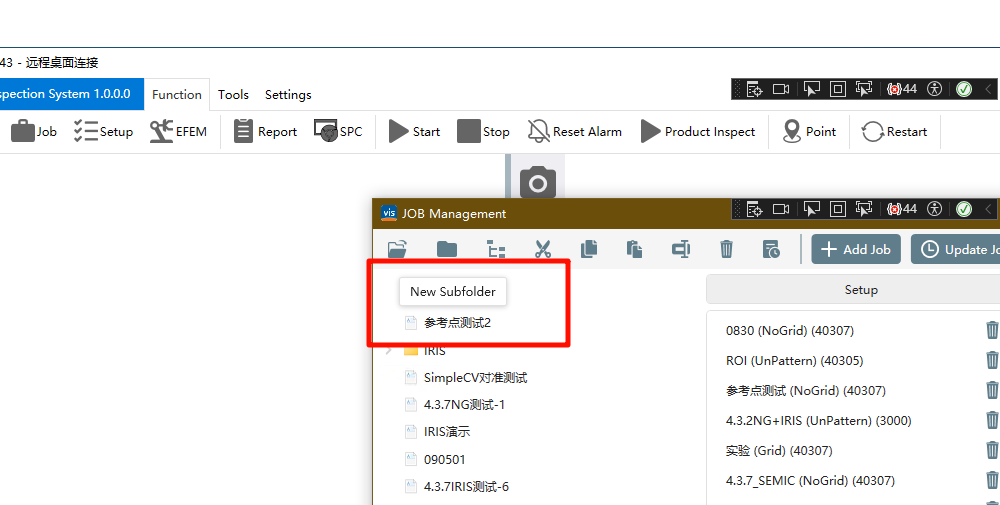Select SimpleCV对准测试 job

point(475,377)
